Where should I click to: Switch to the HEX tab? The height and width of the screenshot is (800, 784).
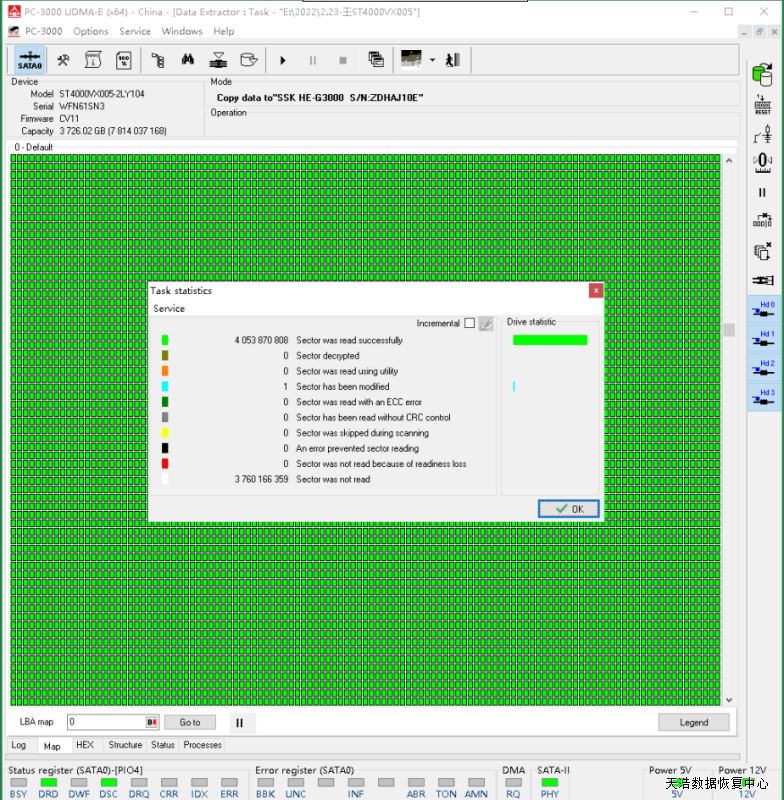pyautogui.click(x=85, y=745)
